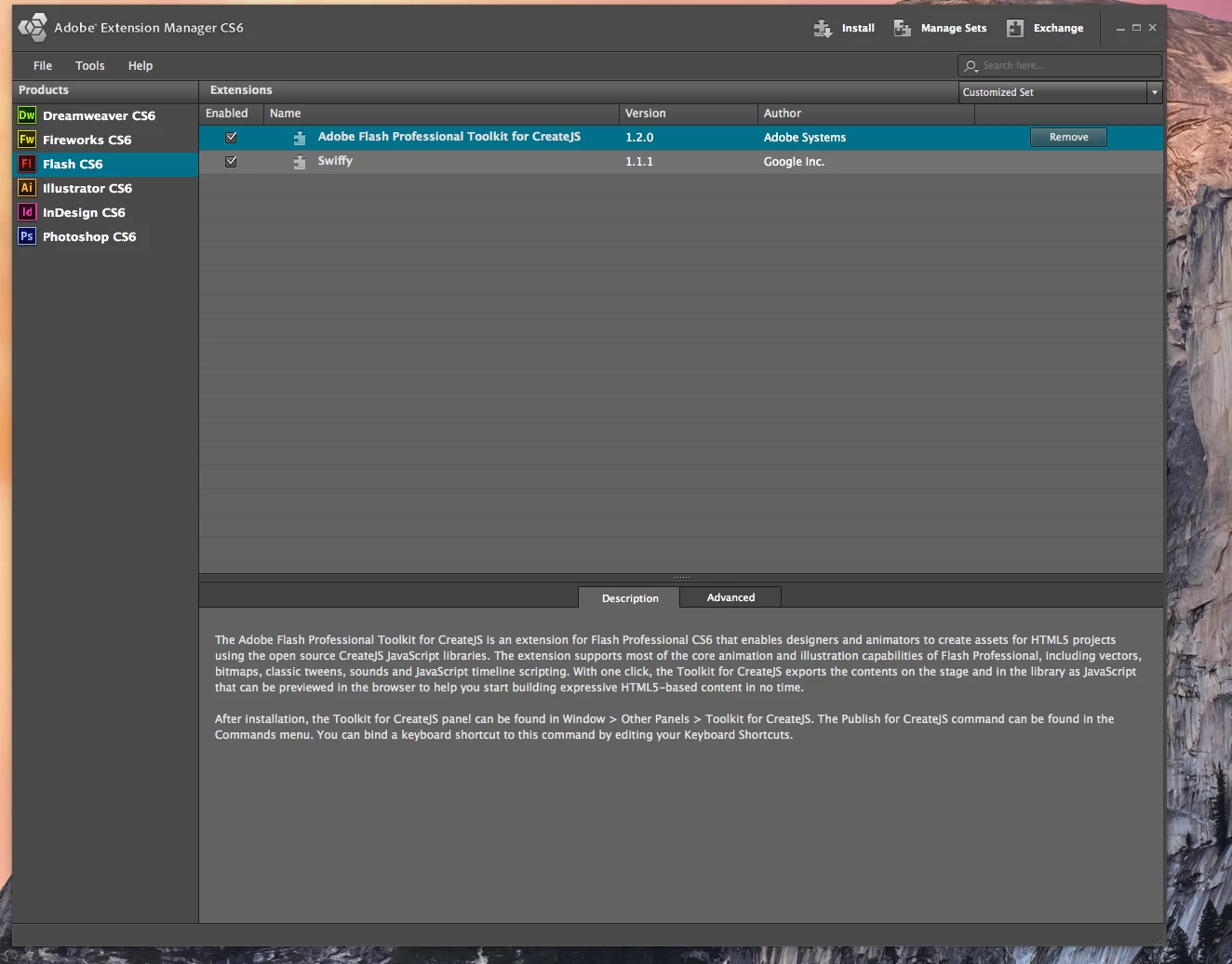Open the File menu
This screenshot has width=1232, height=964.
(x=43, y=66)
